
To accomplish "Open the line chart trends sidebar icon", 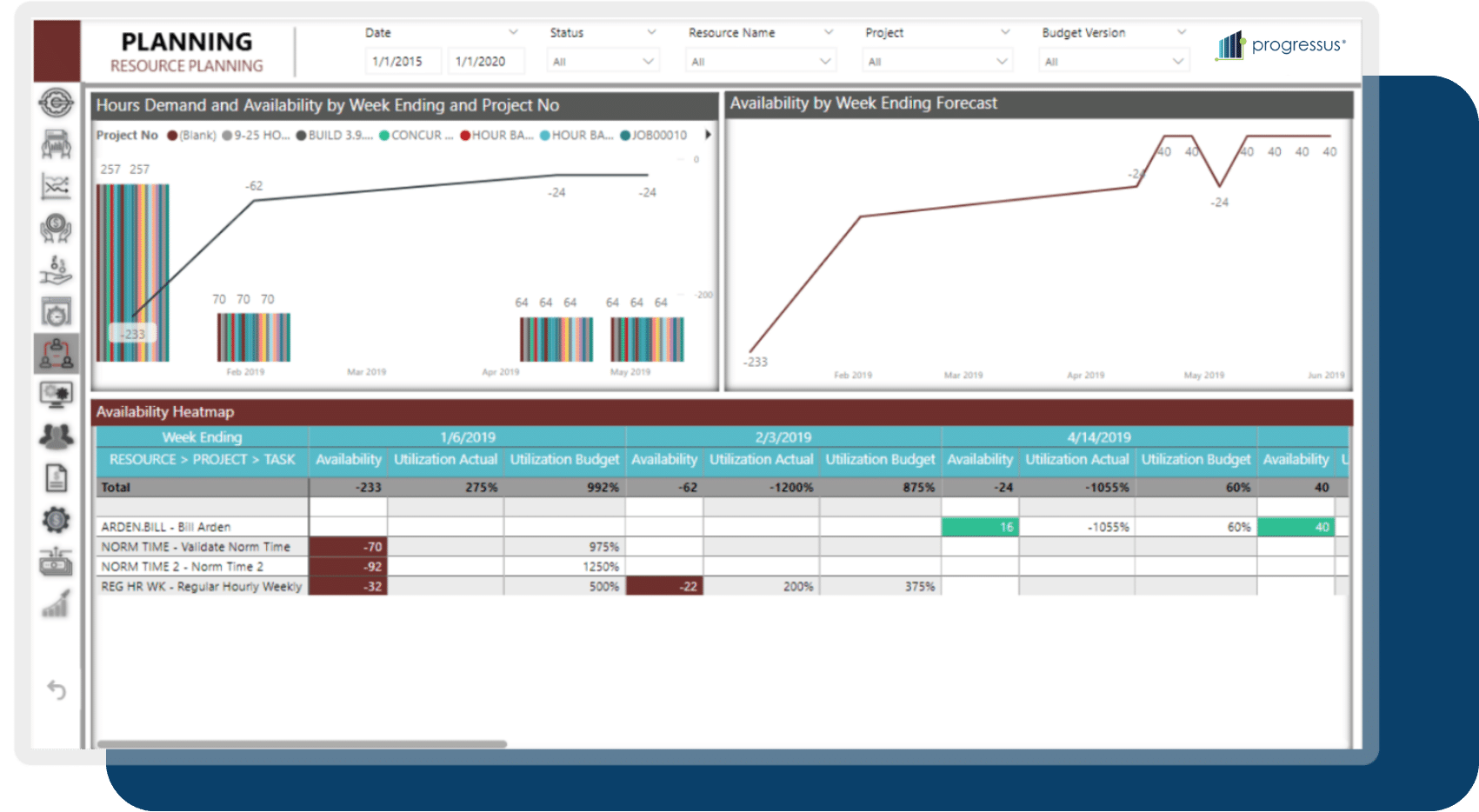I will coord(56,186).
